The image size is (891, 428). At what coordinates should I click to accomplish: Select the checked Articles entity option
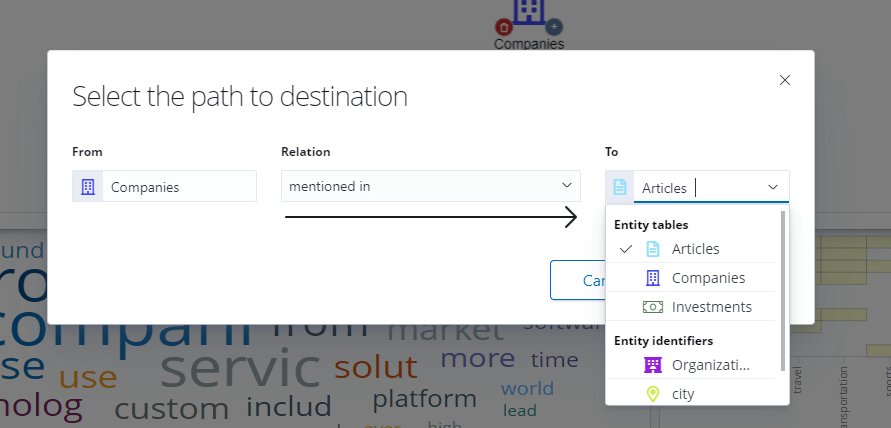coord(695,249)
